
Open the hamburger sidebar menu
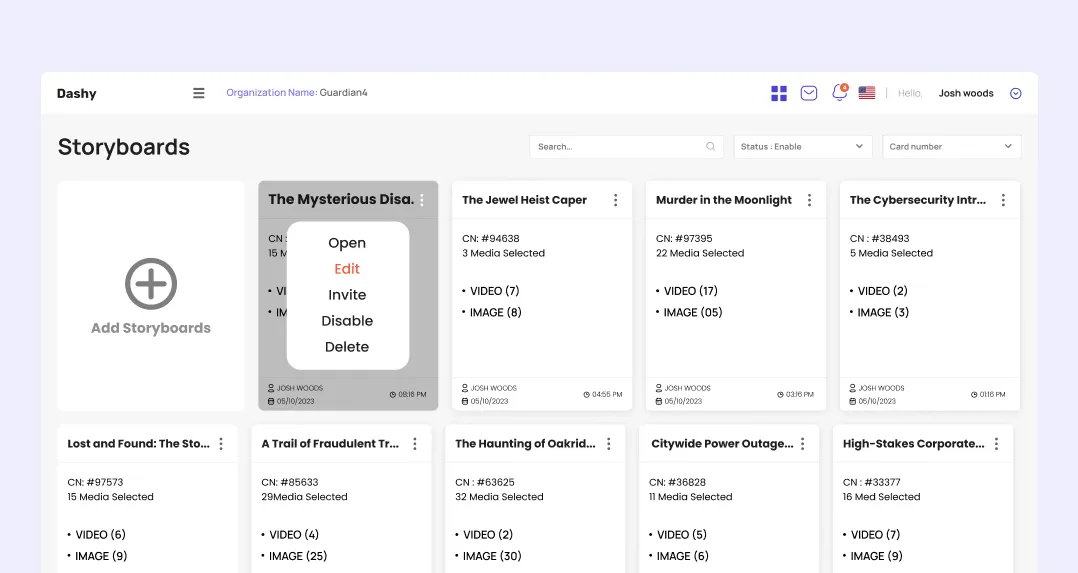[199, 93]
